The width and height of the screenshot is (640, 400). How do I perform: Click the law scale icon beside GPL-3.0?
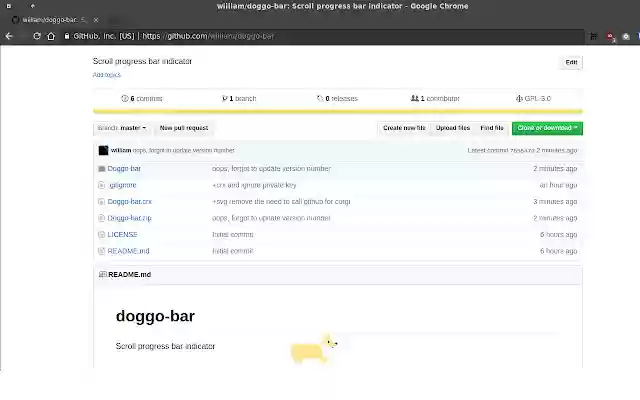click(x=519, y=98)
